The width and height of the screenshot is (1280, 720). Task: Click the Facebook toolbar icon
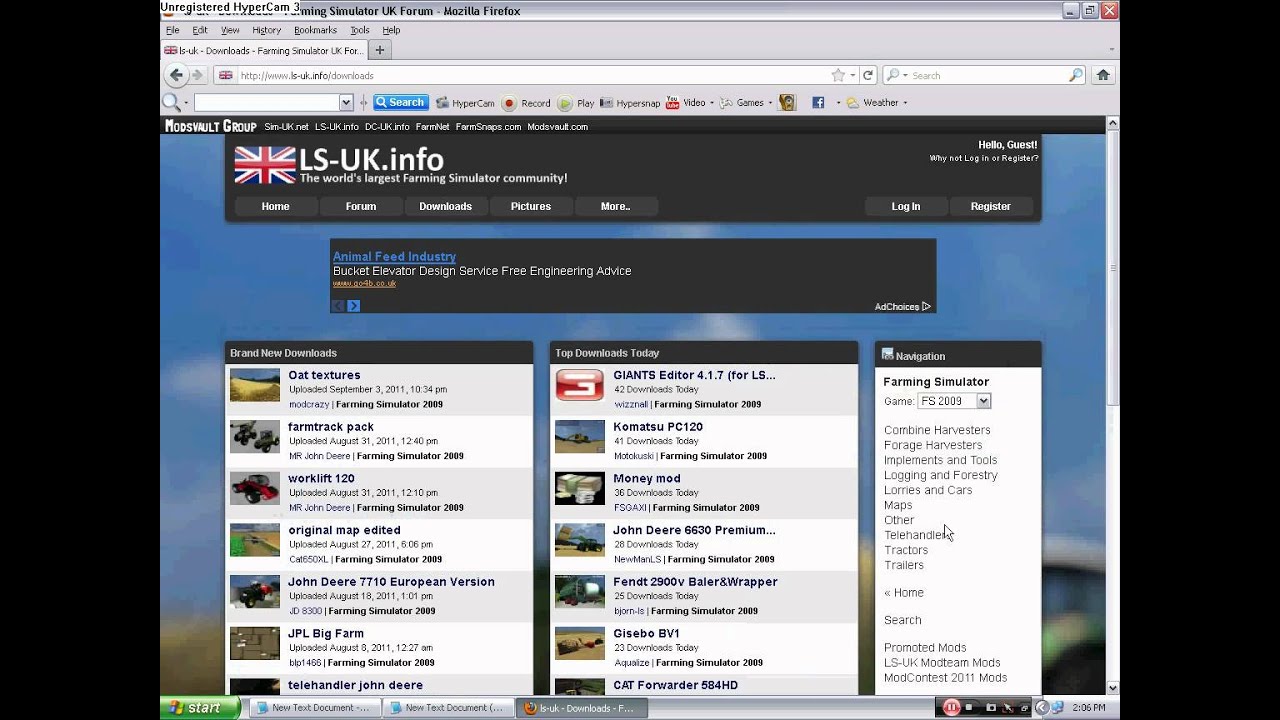[x=818, y=102]
